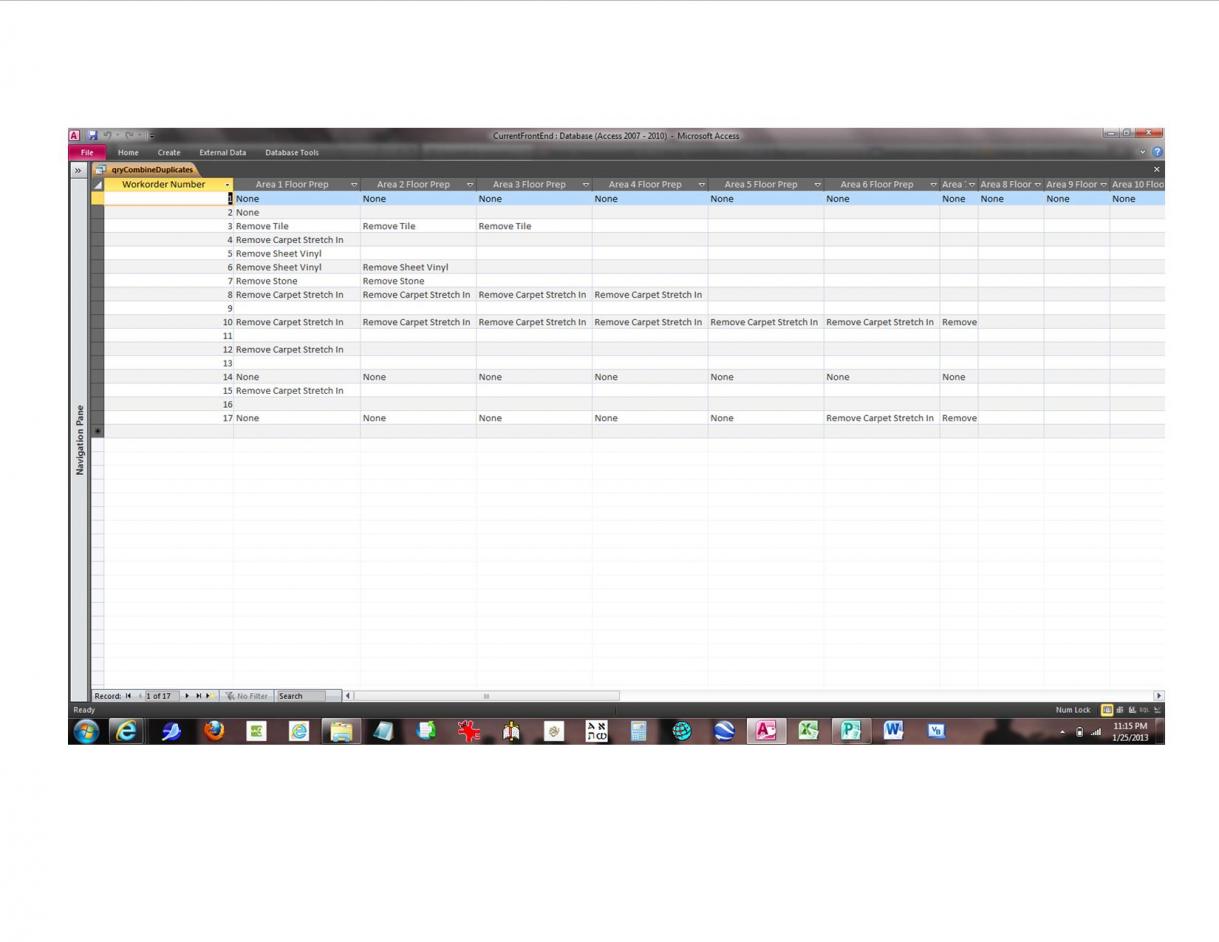Switch to Microsoft Access taskbar button
Screen dimensions: 1219x942
[x=765, y=731]
